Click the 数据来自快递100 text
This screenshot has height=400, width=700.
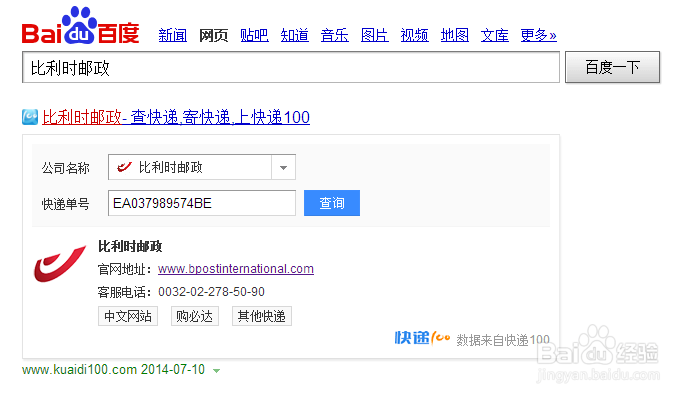click(x=503, y=340)
